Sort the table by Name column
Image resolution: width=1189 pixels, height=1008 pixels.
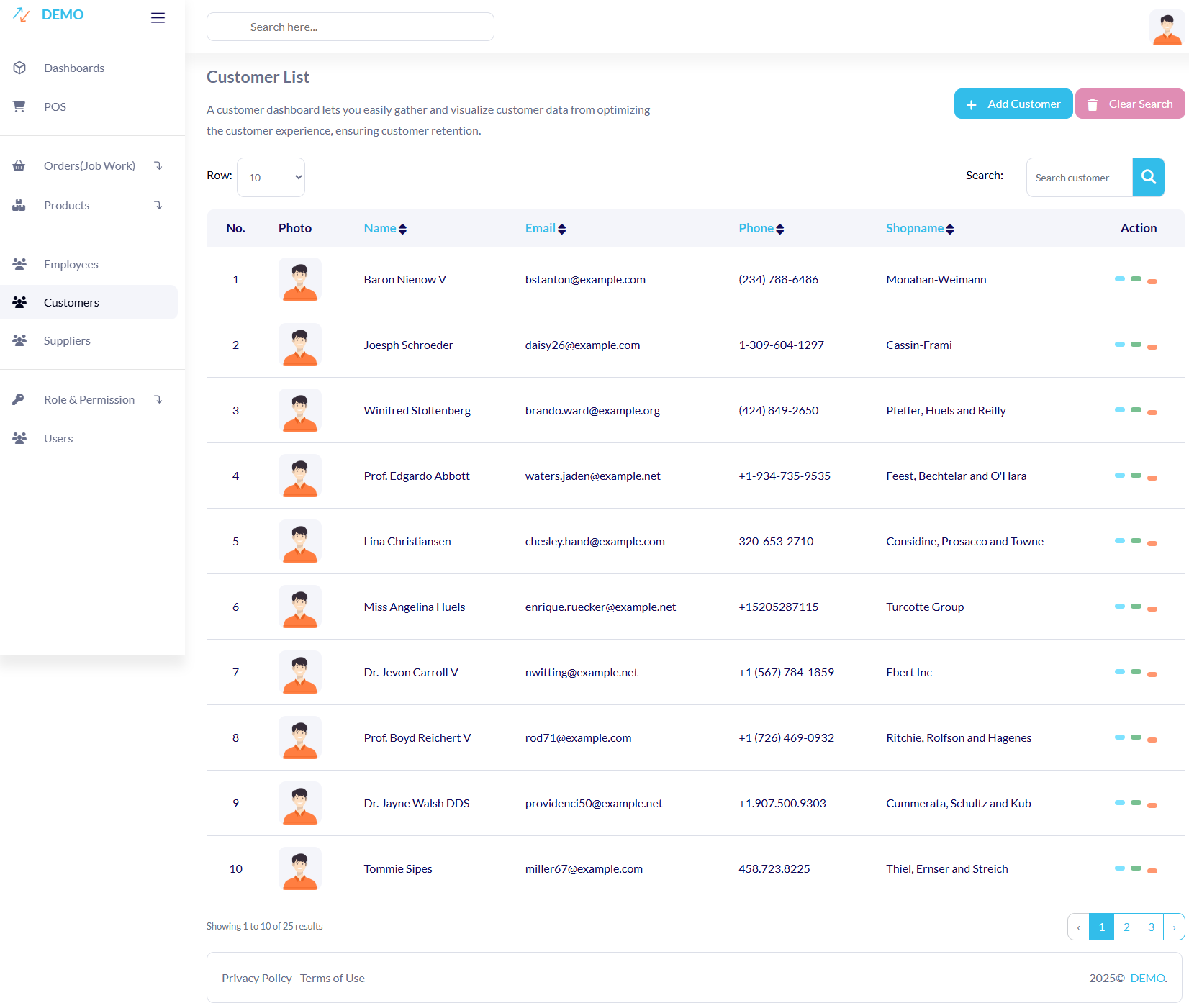point(385,228)
